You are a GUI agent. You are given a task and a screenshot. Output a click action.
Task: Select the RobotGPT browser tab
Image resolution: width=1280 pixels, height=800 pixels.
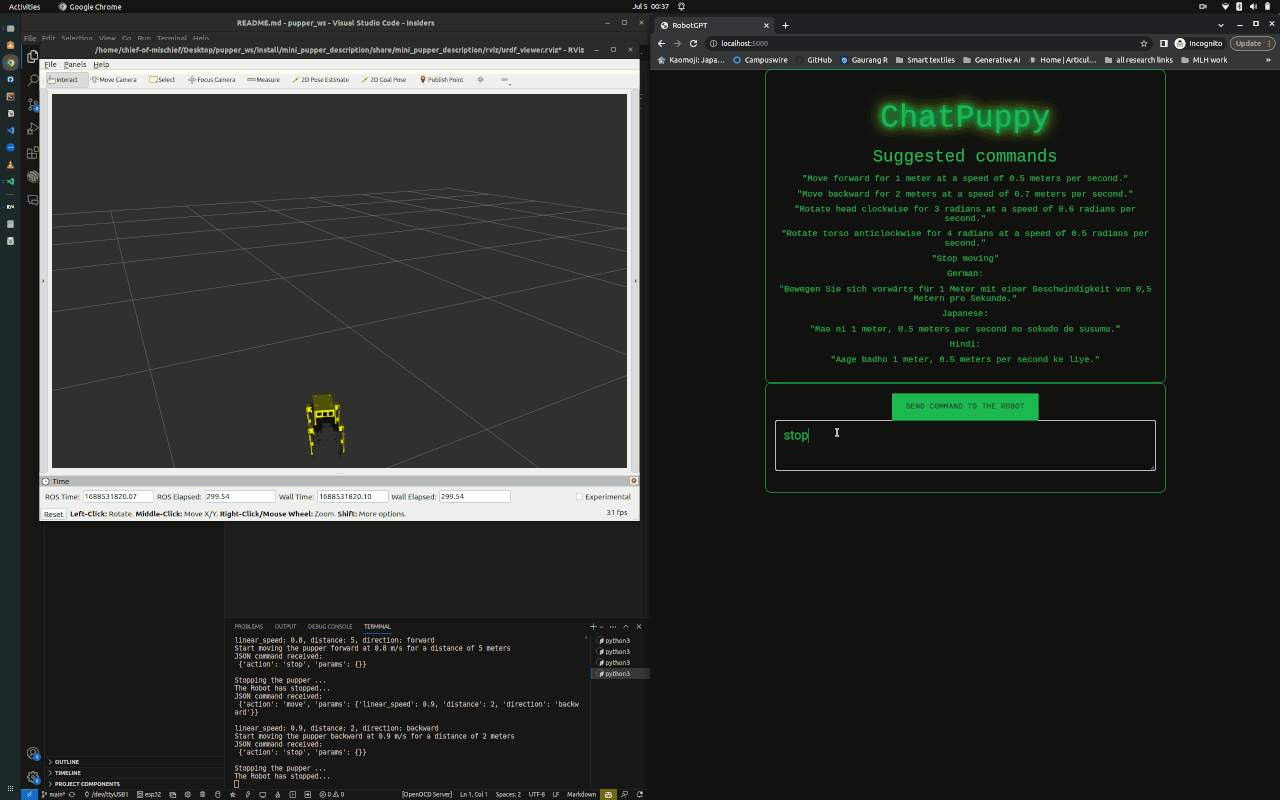714,25
